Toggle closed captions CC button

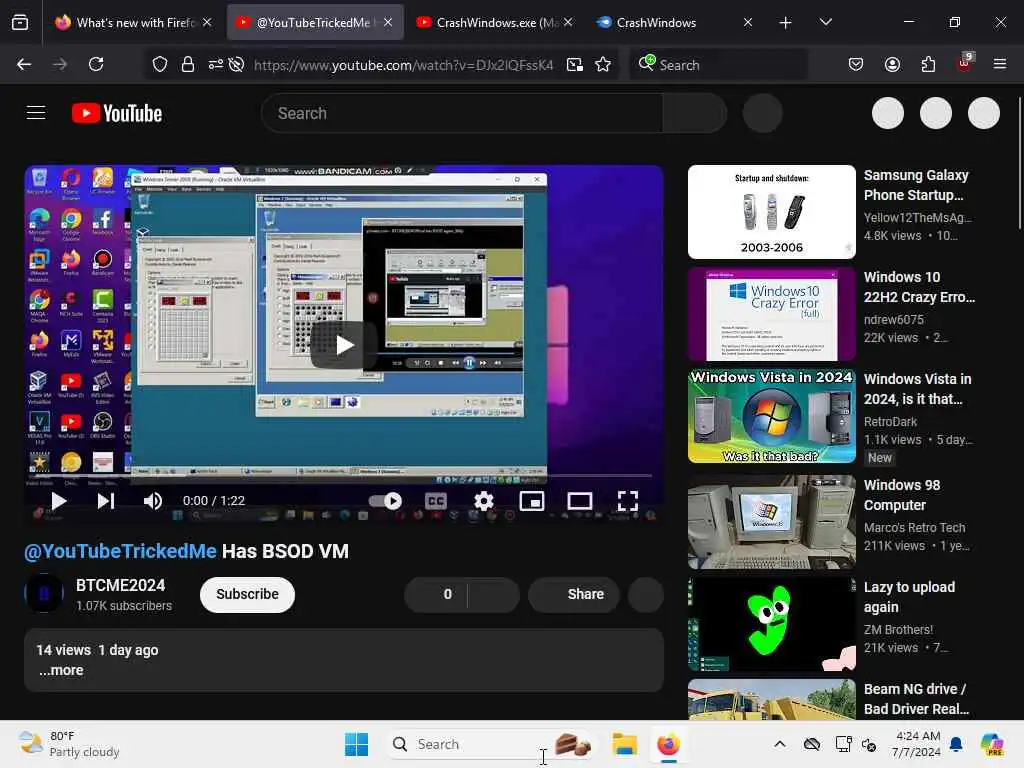(x=436, y=501)
